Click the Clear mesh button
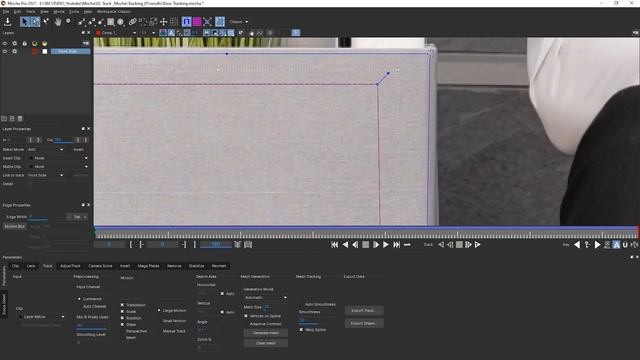This screenshot has height=360, width=640. click(266, 343)
